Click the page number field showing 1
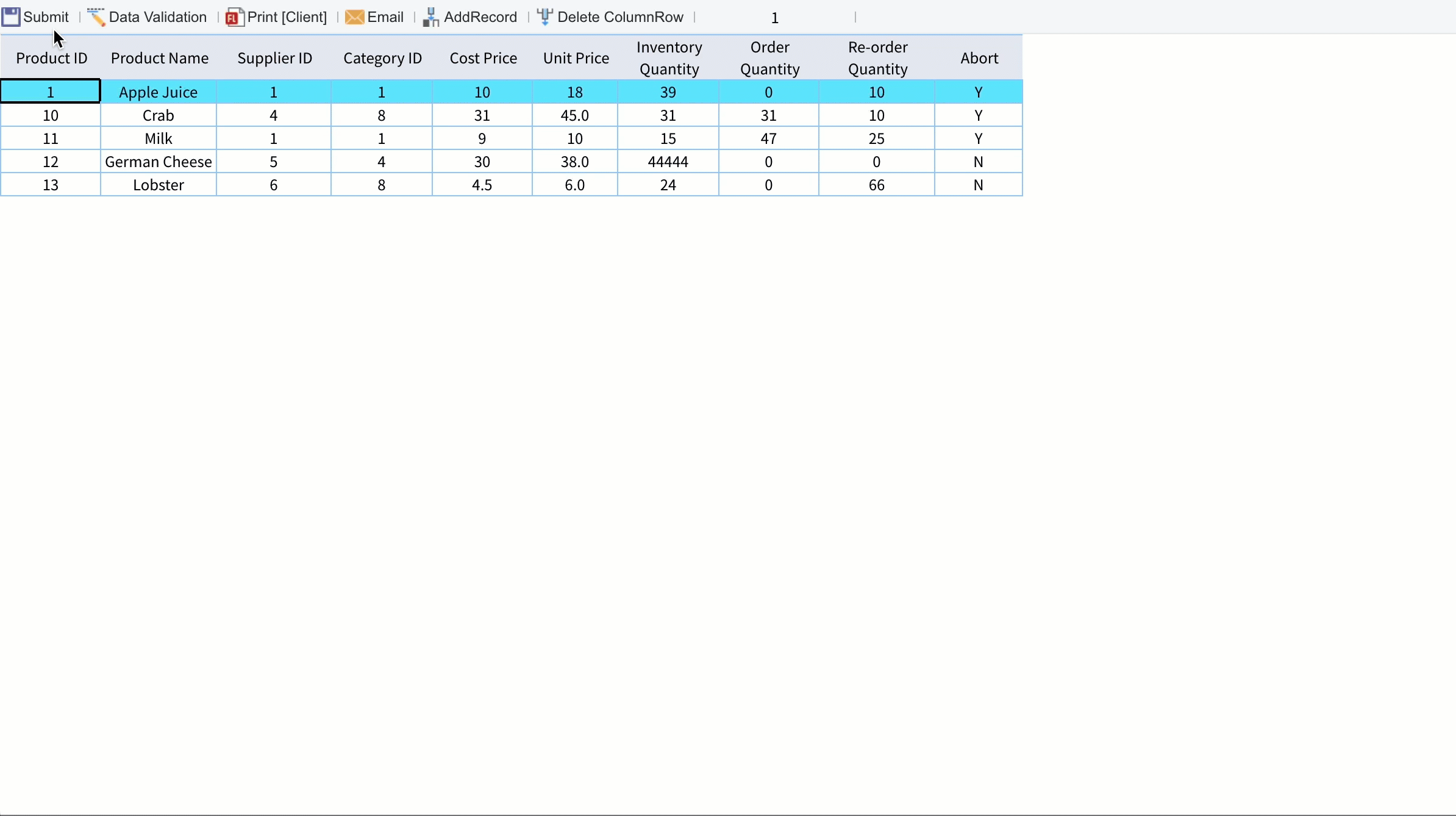1456x816 pixels. coord(775,18)
